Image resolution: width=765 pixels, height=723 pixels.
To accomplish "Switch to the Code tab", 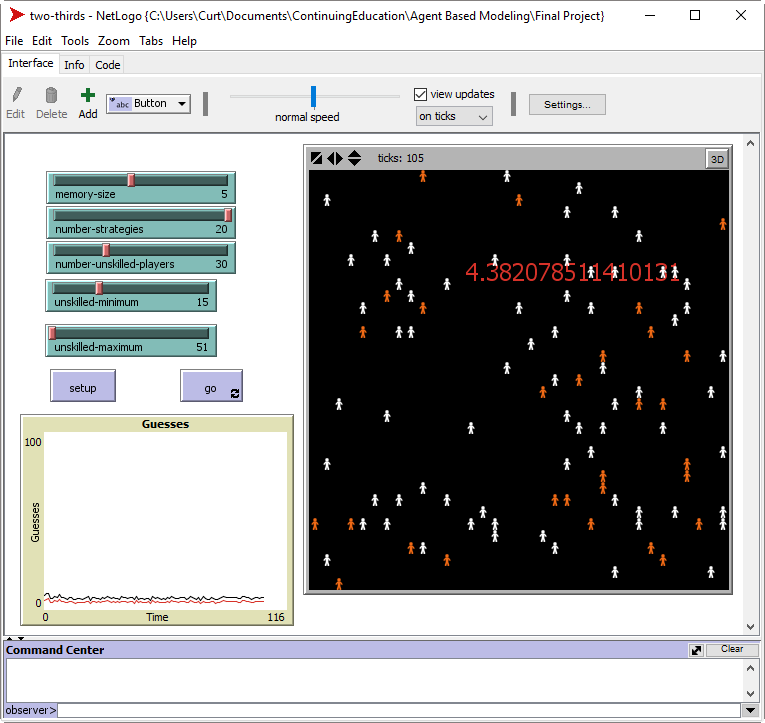I will tap(107, 65).
